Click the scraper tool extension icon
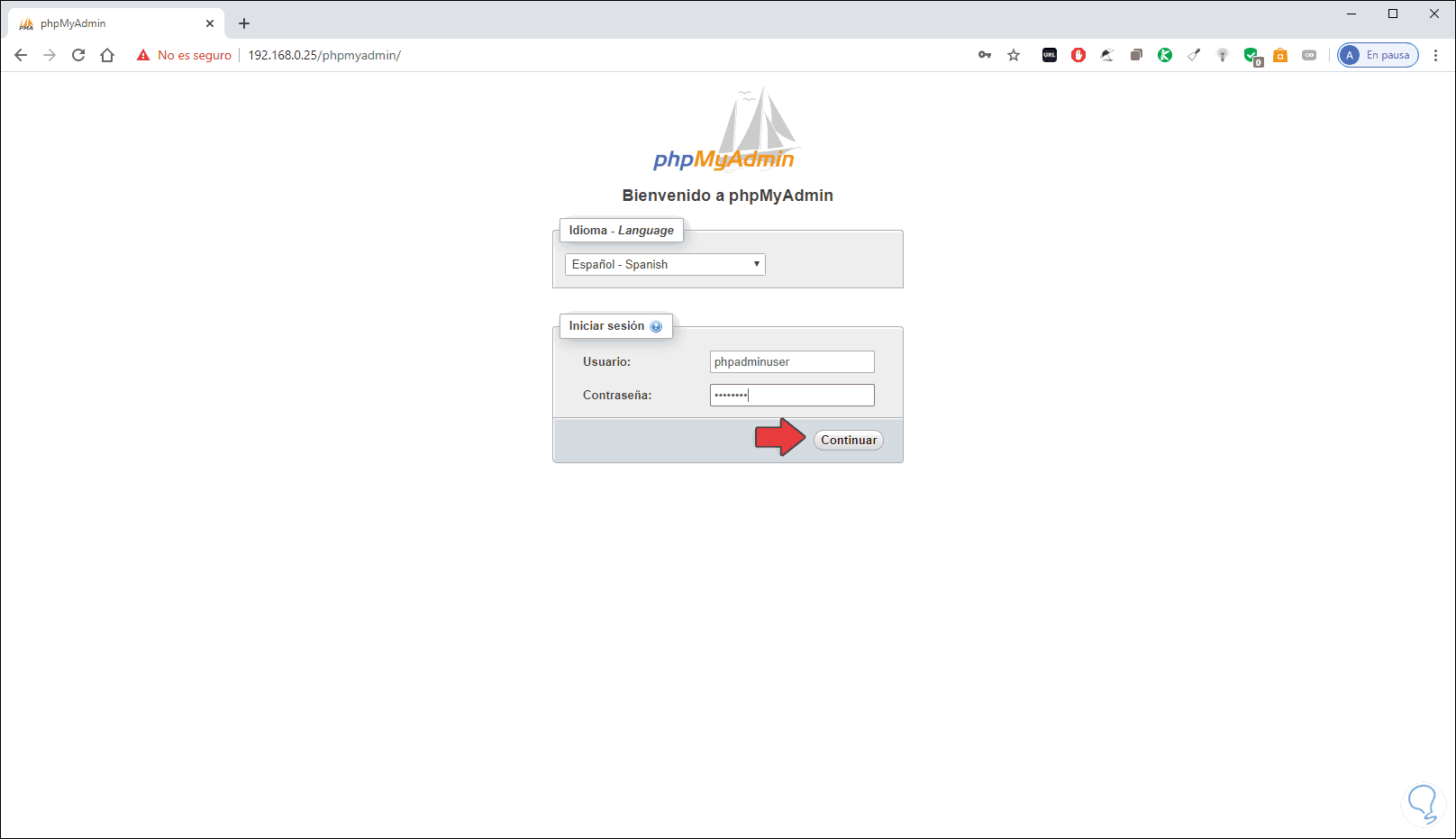 pos(1194,55)
